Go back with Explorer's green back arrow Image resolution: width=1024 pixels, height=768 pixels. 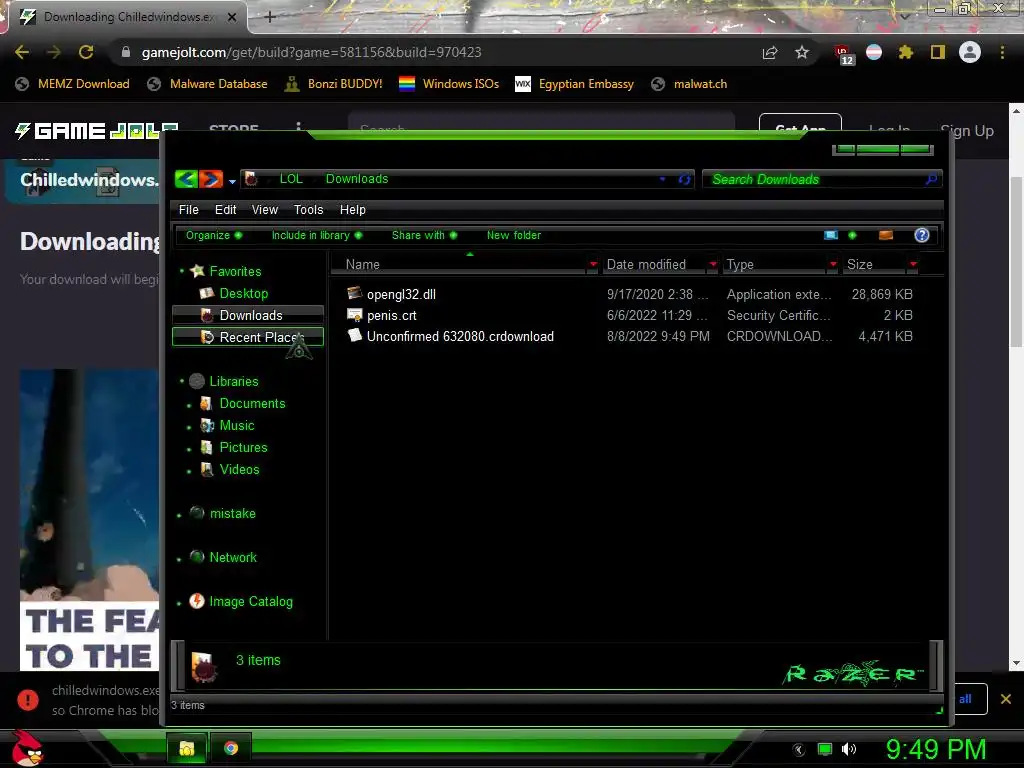pyautogui.click(x=186, y=179)
